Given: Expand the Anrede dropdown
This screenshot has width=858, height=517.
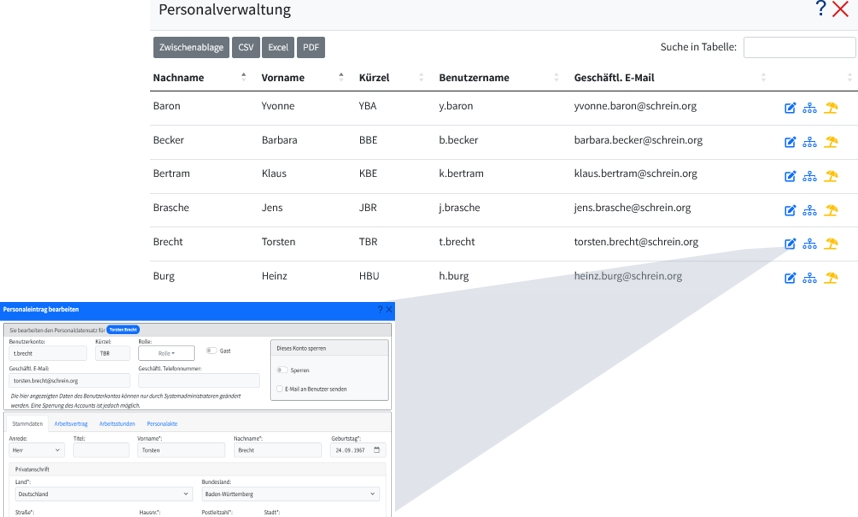Looking at the screenshot, I should (x=37, y=450).
